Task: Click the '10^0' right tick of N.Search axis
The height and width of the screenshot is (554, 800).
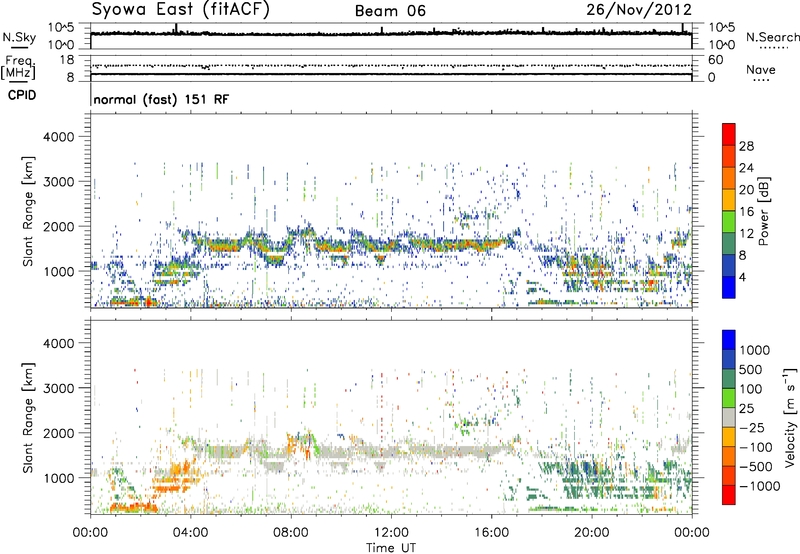Action: (x=721, y=45)
